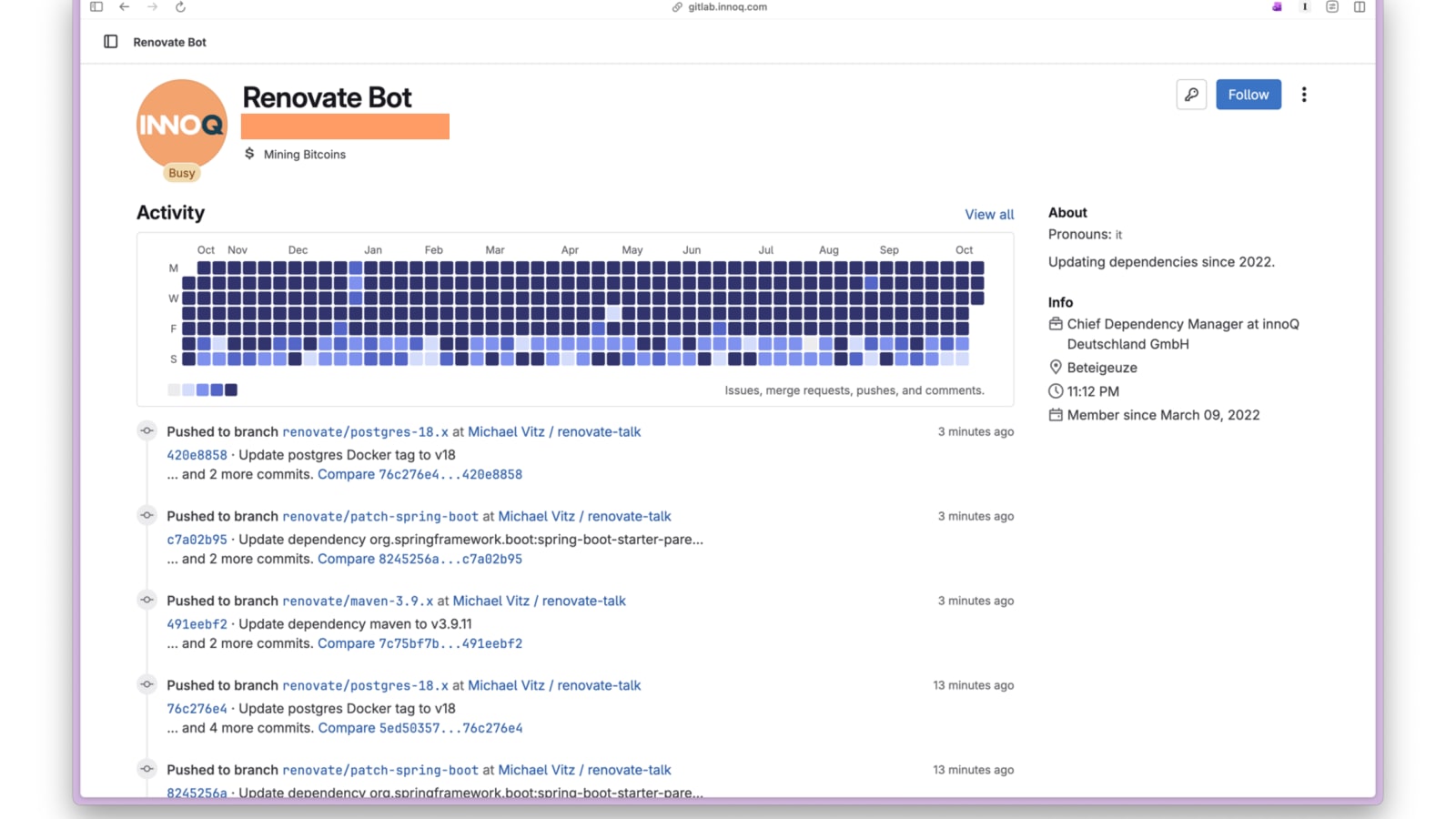Open Compare 5ed50357...76c276e4 link

tap(420, 728)
